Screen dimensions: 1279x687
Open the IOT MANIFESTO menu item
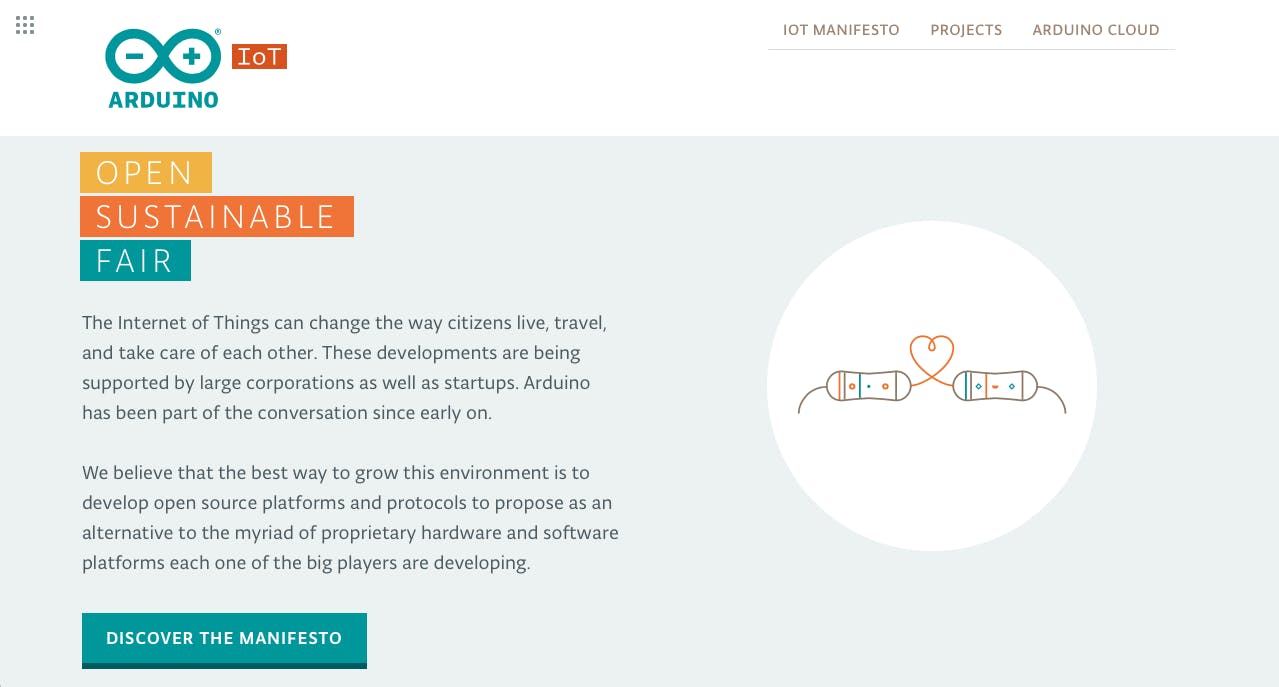[x=841, y=30]
